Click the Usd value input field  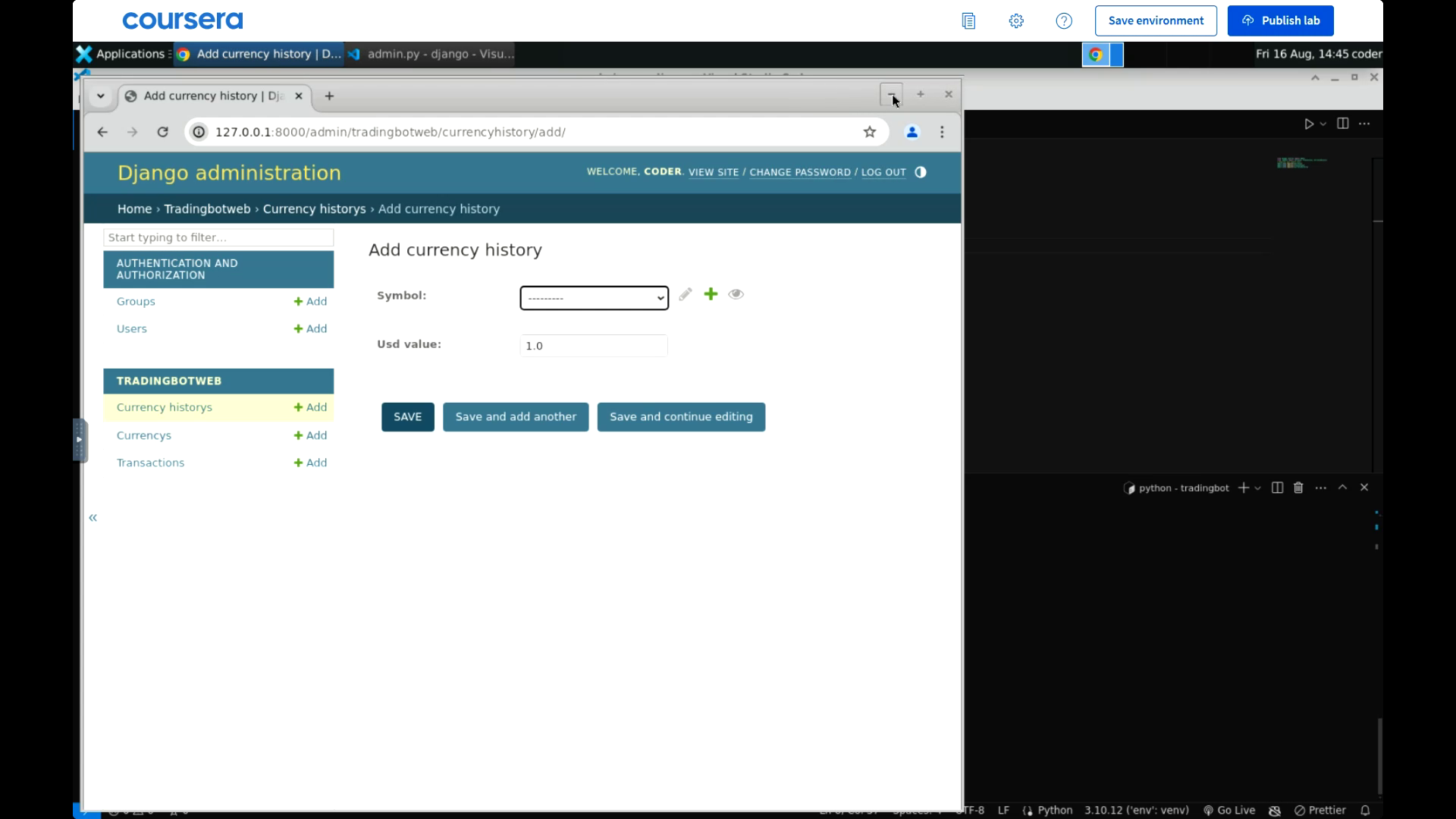[x=593, y=346]
